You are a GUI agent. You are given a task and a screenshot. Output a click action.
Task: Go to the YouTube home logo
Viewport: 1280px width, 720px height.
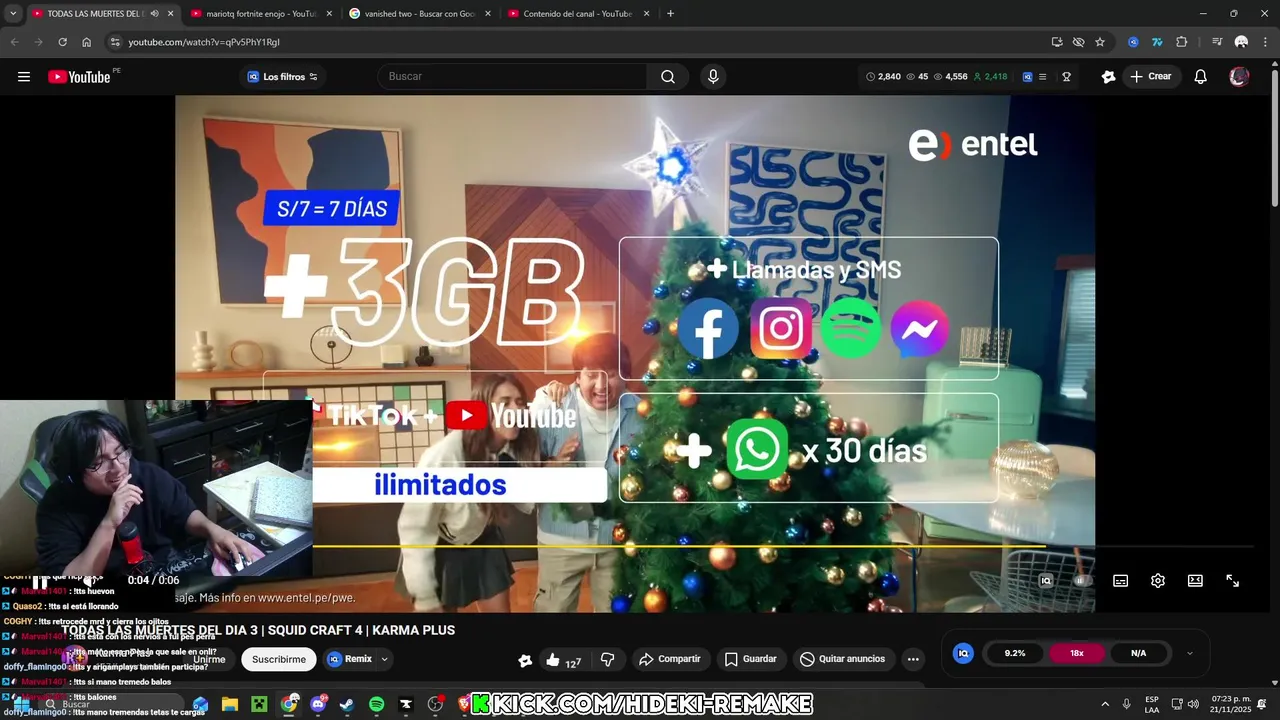(79, 77)
